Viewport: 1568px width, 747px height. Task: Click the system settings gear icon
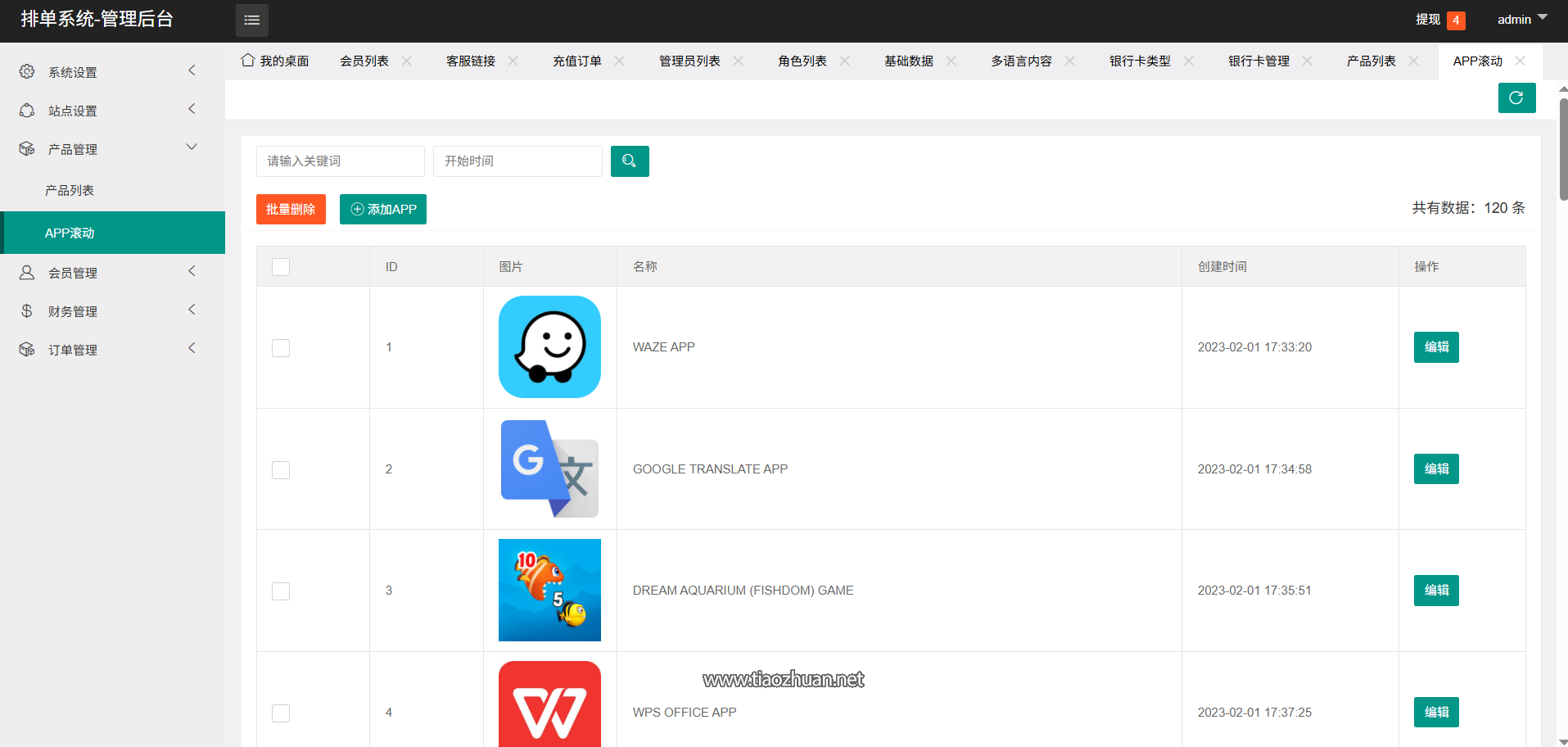point(27,72)
